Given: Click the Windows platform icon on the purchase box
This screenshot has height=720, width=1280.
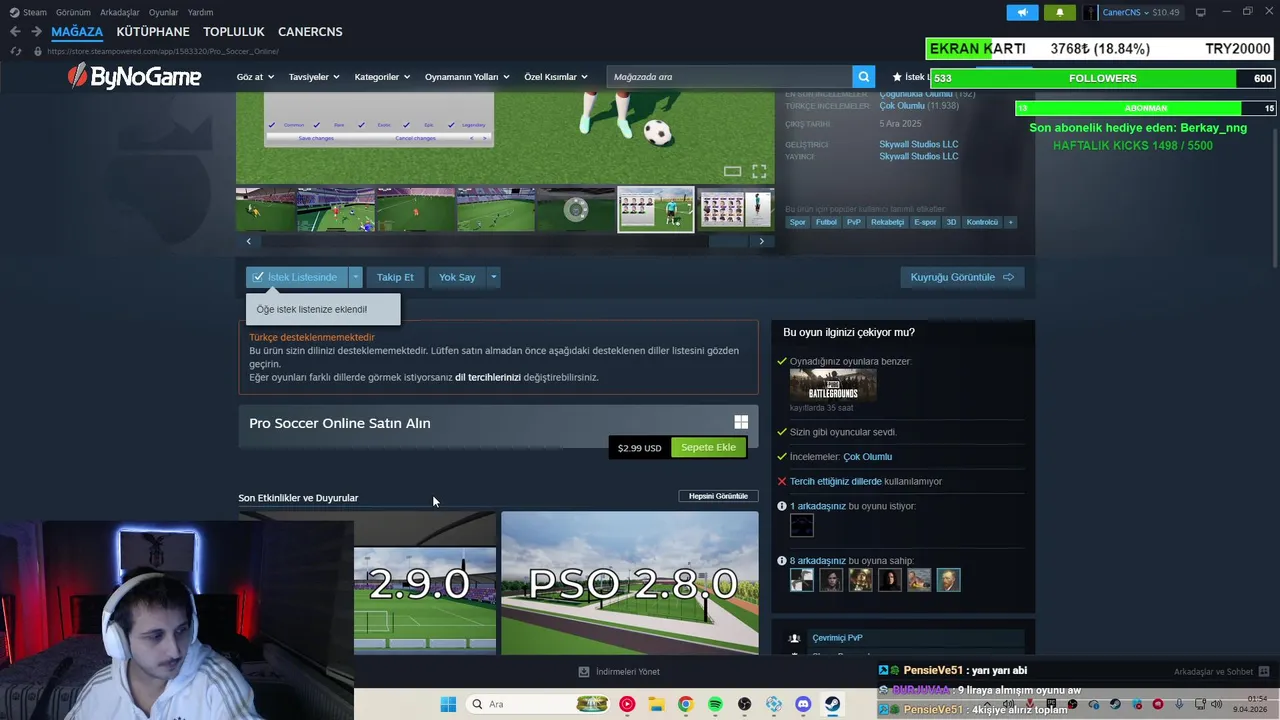Looking at the screenshot, I should [x=741, y=423].
